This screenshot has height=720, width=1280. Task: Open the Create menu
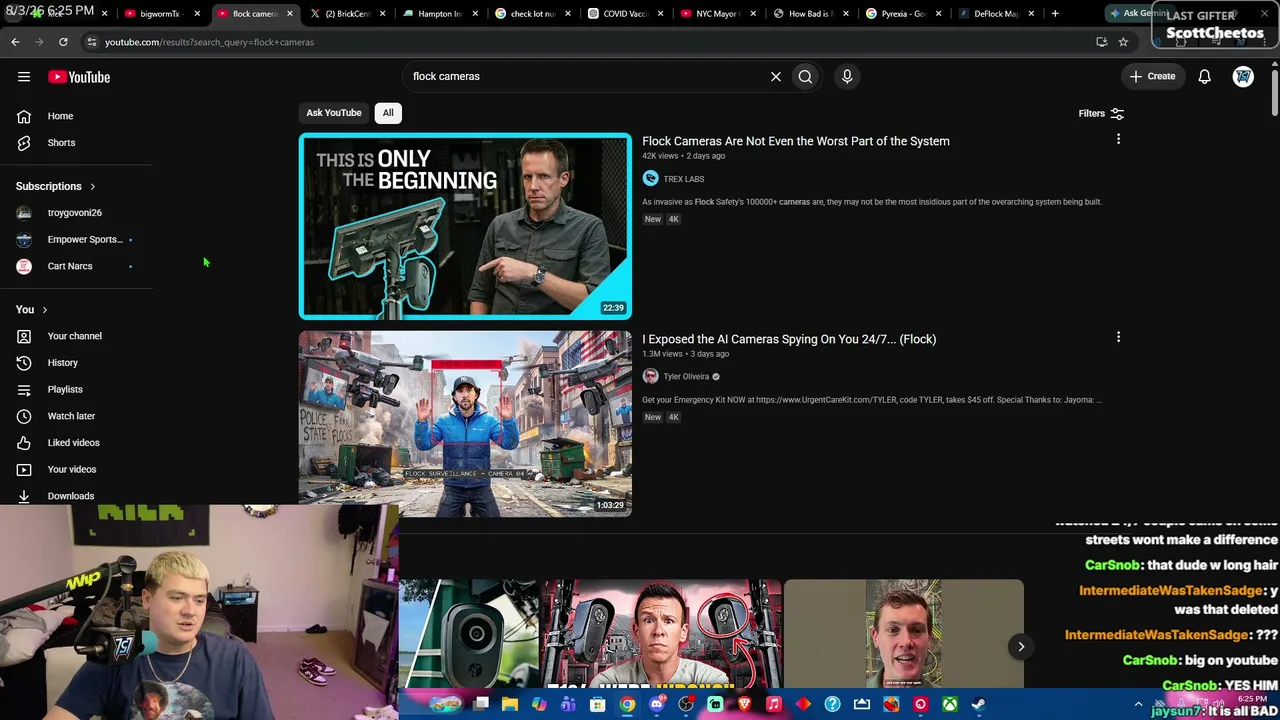[x=1153, y=76]
